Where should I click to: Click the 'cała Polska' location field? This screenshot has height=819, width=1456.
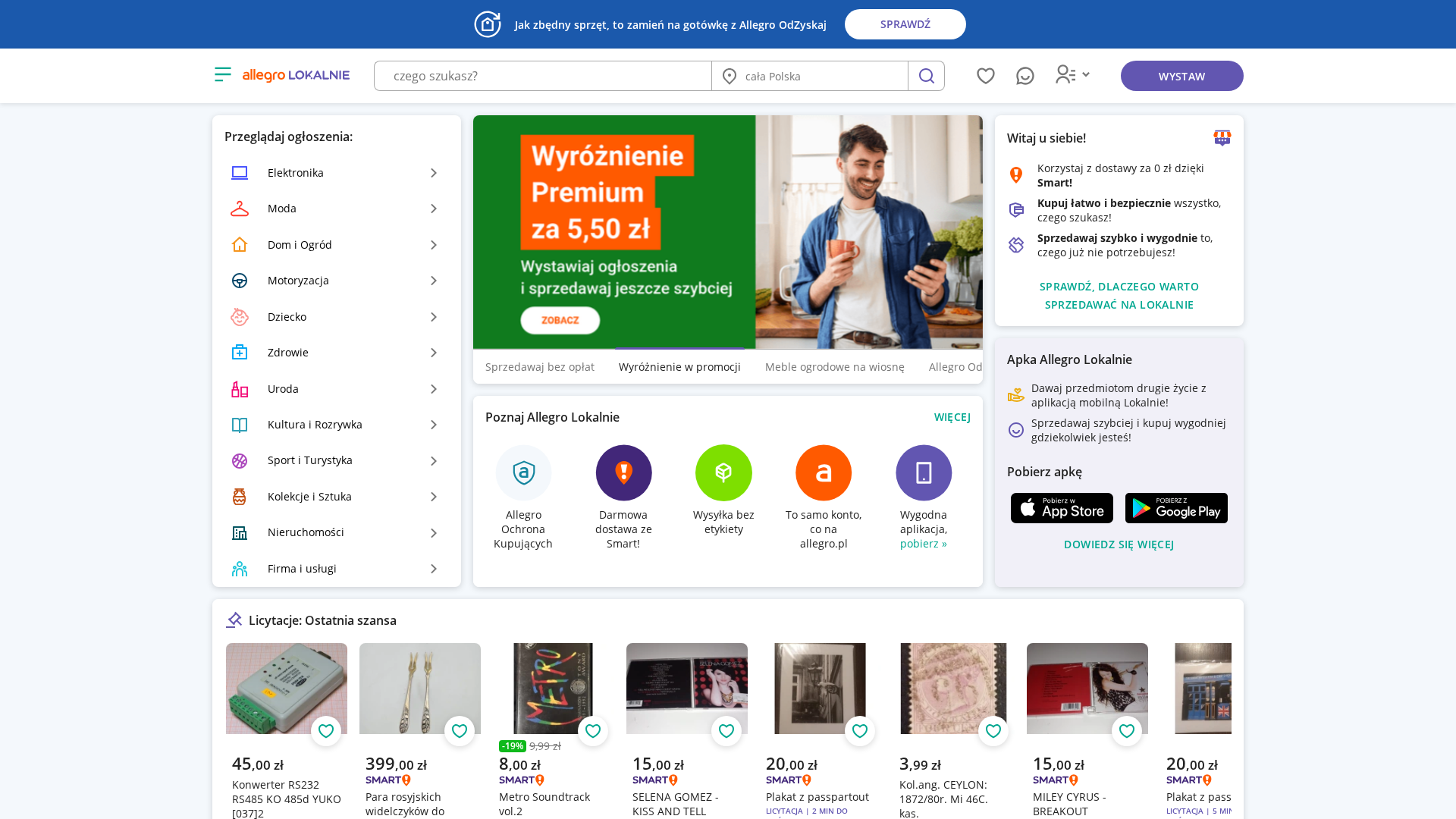tap(810, 76)
